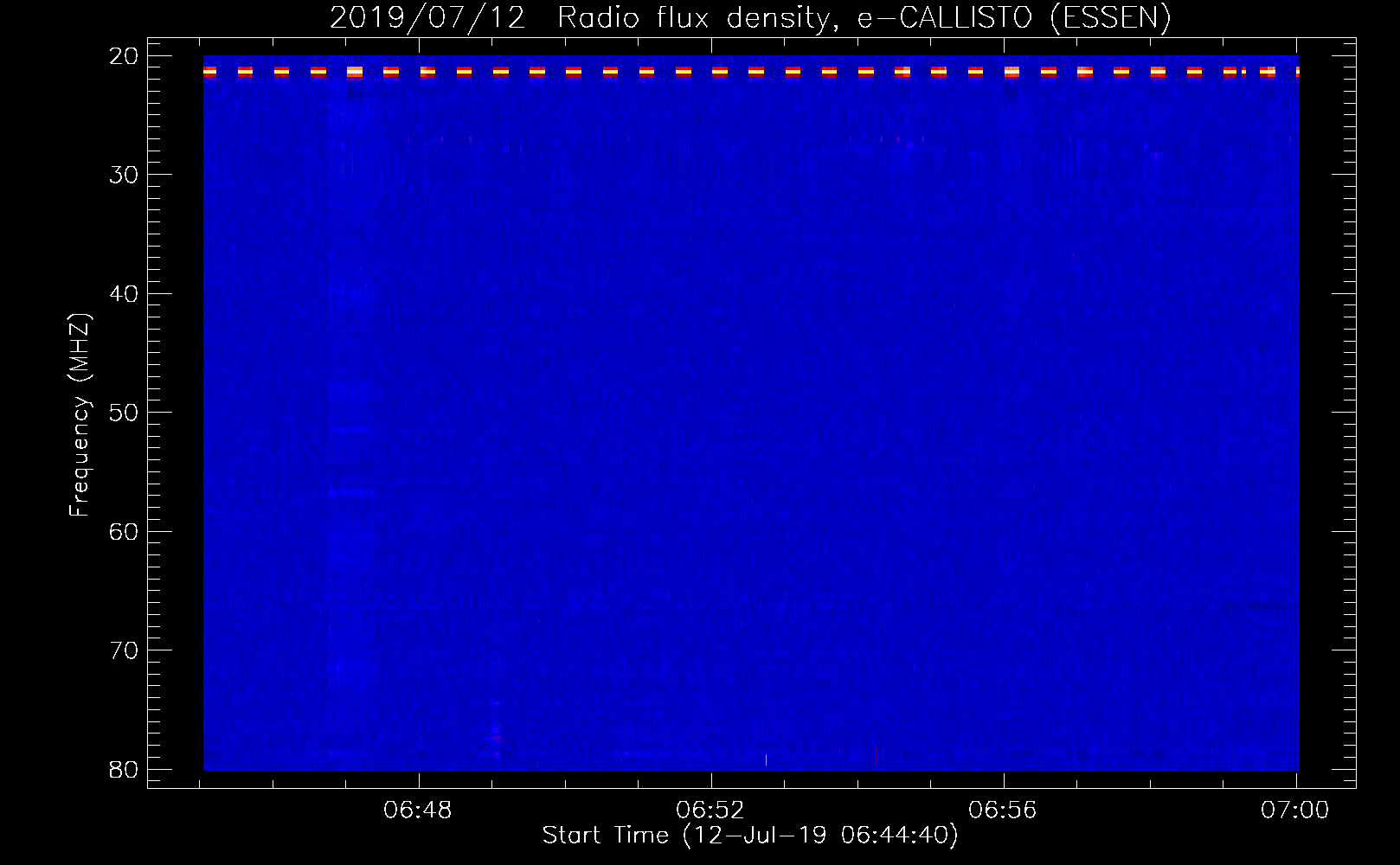Click the 60 MHz frequency tick label
This screenshot has width=1400, height=865.
[x=124, y=532]
